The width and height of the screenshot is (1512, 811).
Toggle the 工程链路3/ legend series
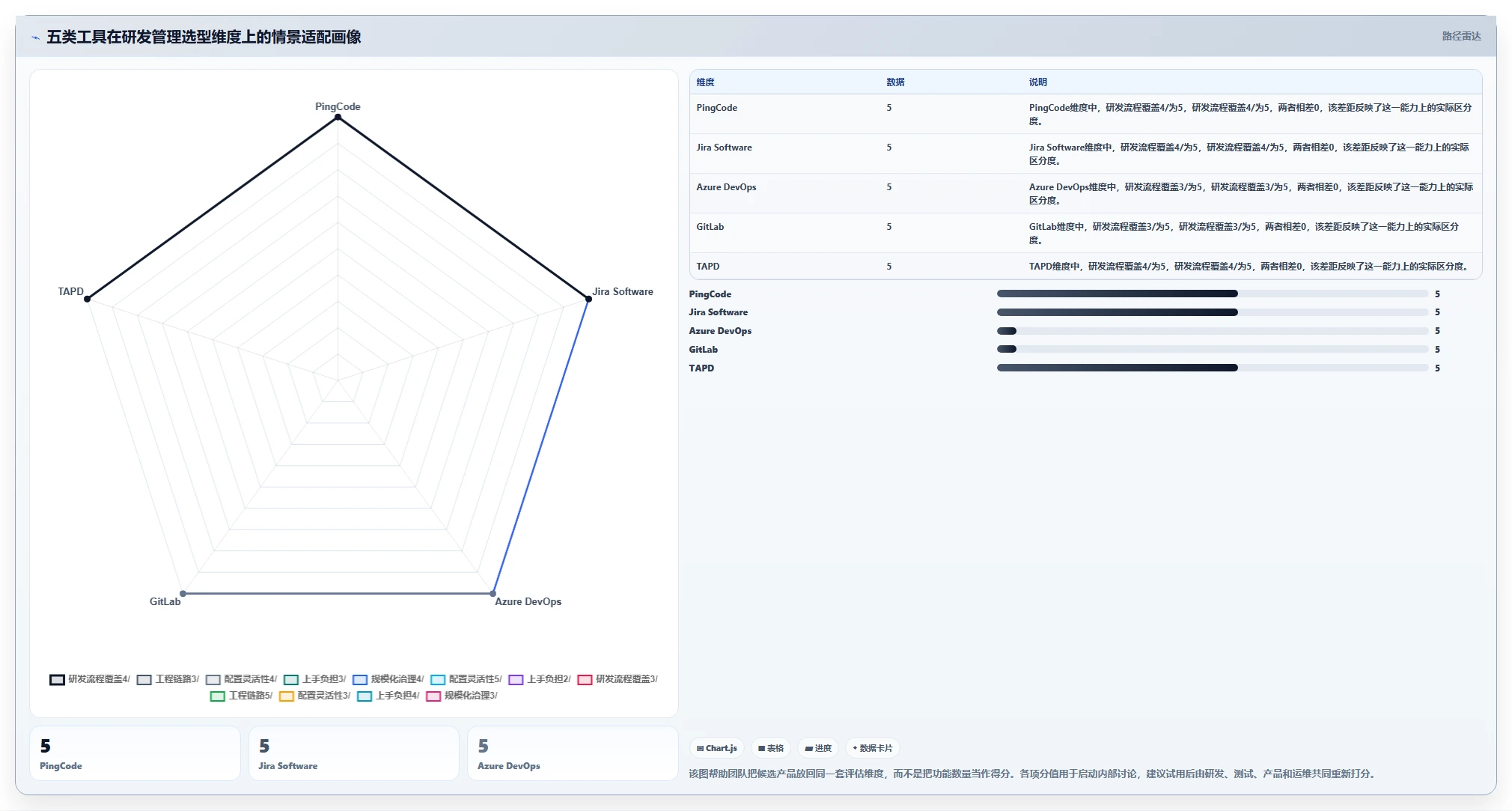[x=168, y=679]
